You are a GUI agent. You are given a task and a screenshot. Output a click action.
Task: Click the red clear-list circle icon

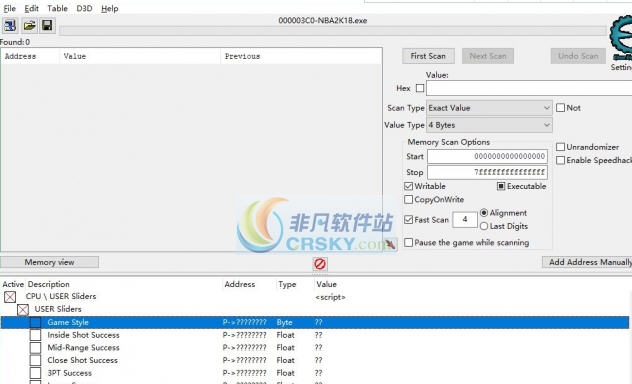pos(320,264)
